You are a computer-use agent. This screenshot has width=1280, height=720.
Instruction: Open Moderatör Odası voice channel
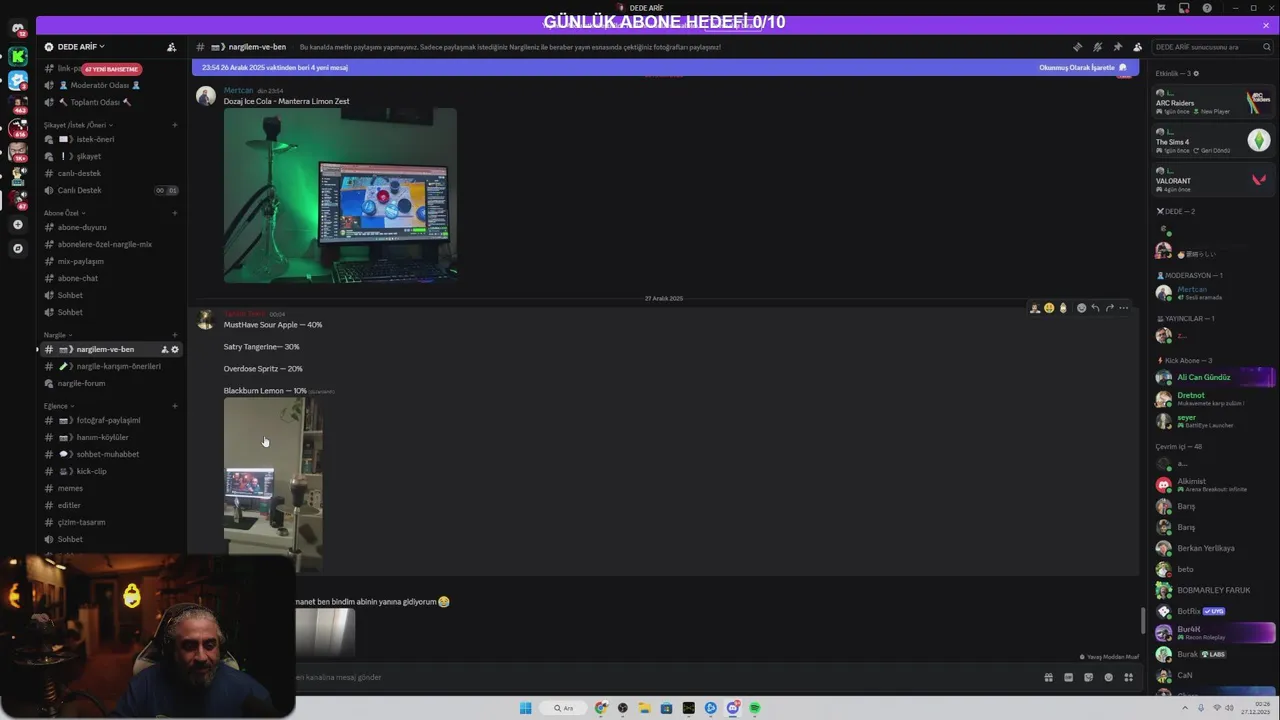pyautogui.click(x=107, y=85)
